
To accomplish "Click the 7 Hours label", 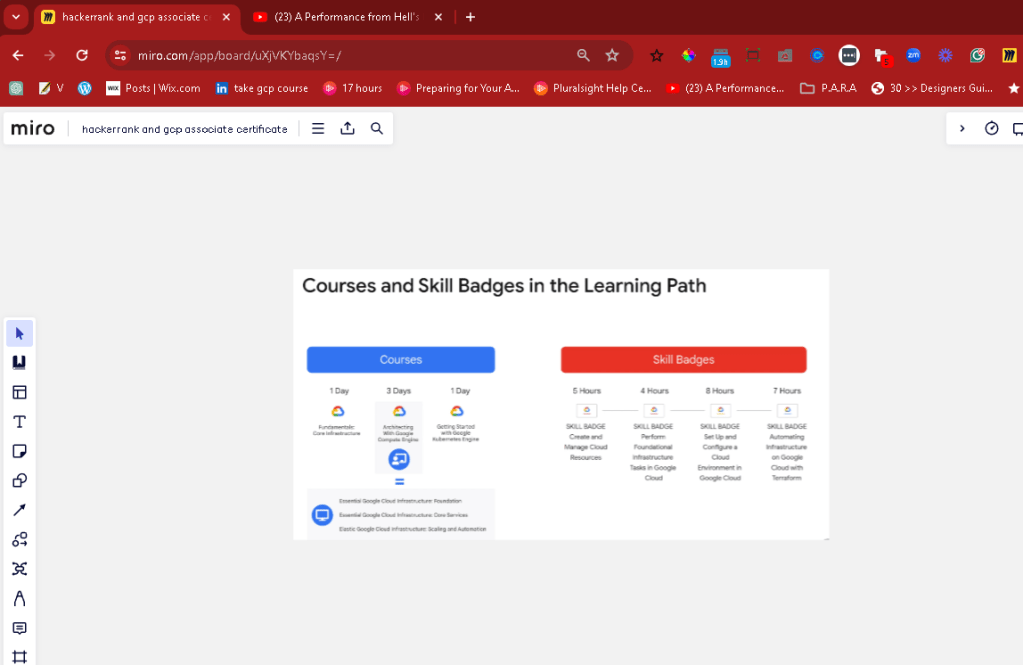I will click(787, 391).
